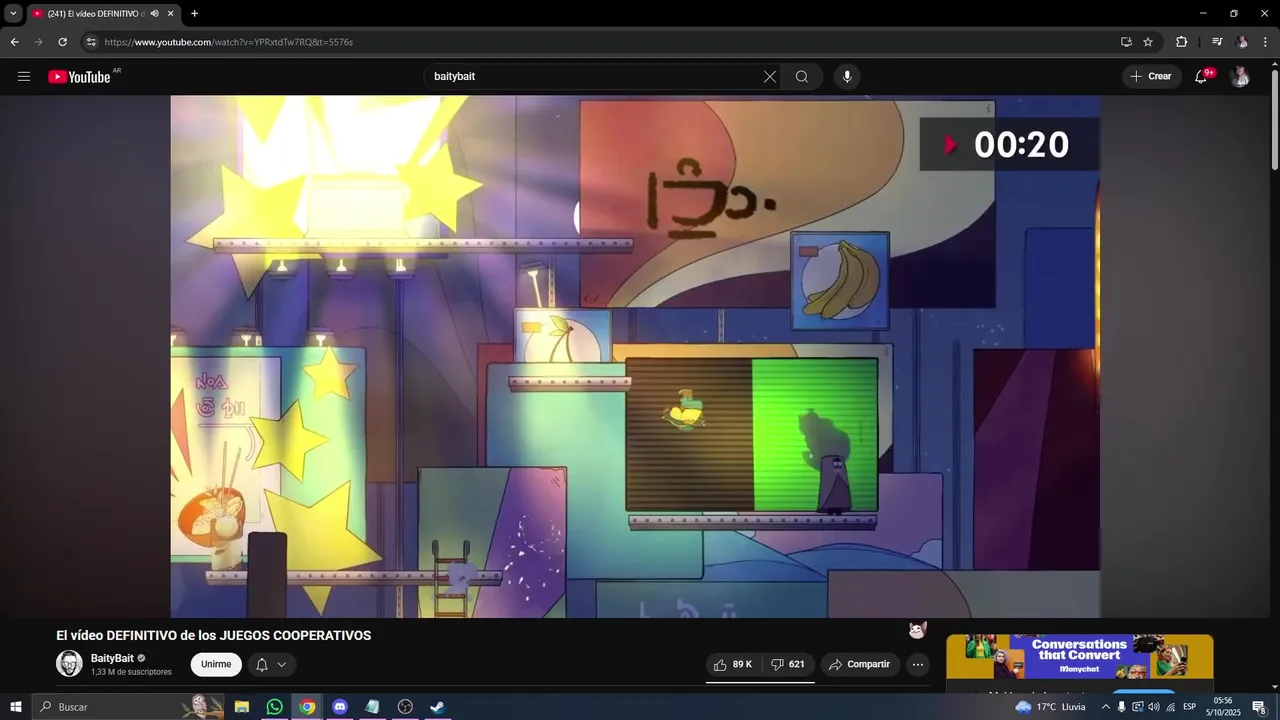This screenshot has width=1280, height=720.
Task: Click the browser address bar URL
Action: click(x=229, y=42)
